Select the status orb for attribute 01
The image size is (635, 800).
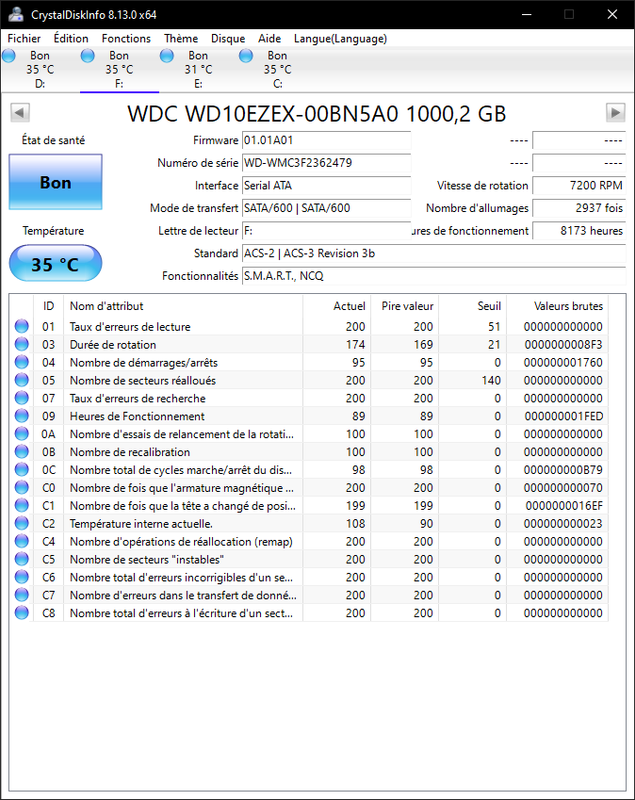coord(21,327)
